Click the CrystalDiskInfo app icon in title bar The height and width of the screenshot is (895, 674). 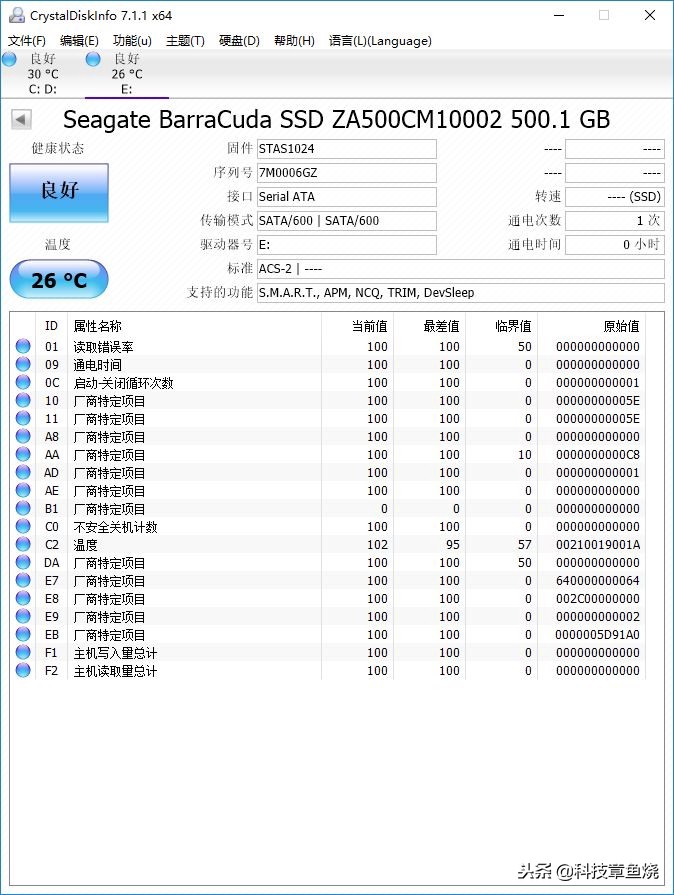[x=17, y=15]
